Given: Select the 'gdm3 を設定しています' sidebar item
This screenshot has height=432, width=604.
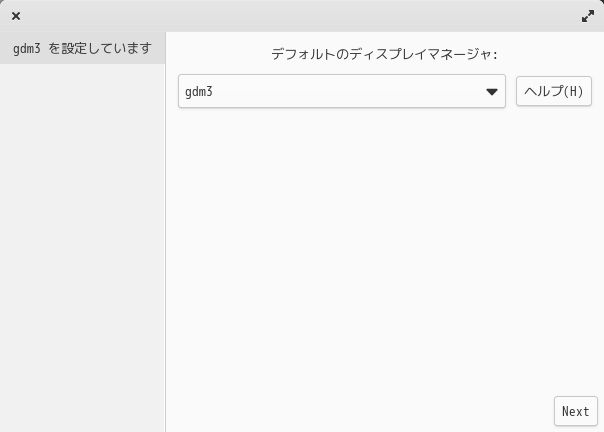Looking at the screenshot, I should [x=82, y=48].
